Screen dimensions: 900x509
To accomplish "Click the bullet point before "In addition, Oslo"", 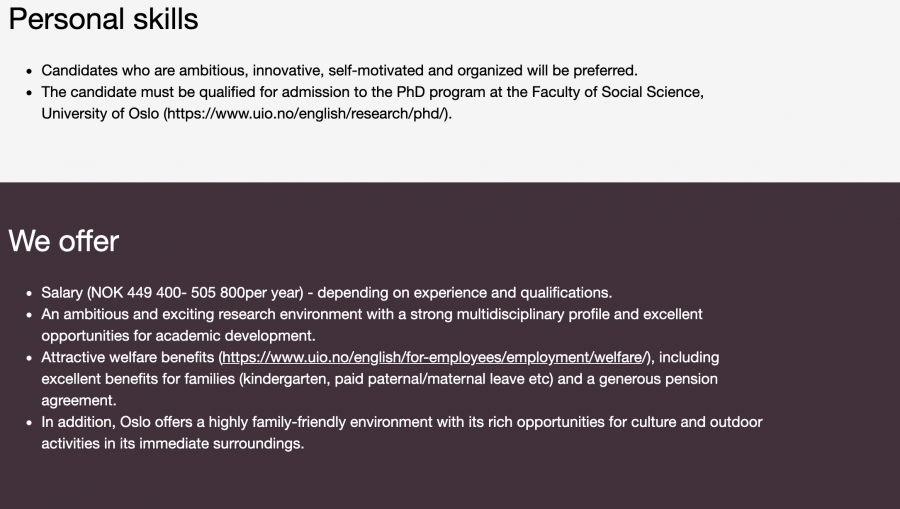I will point(28,422).
